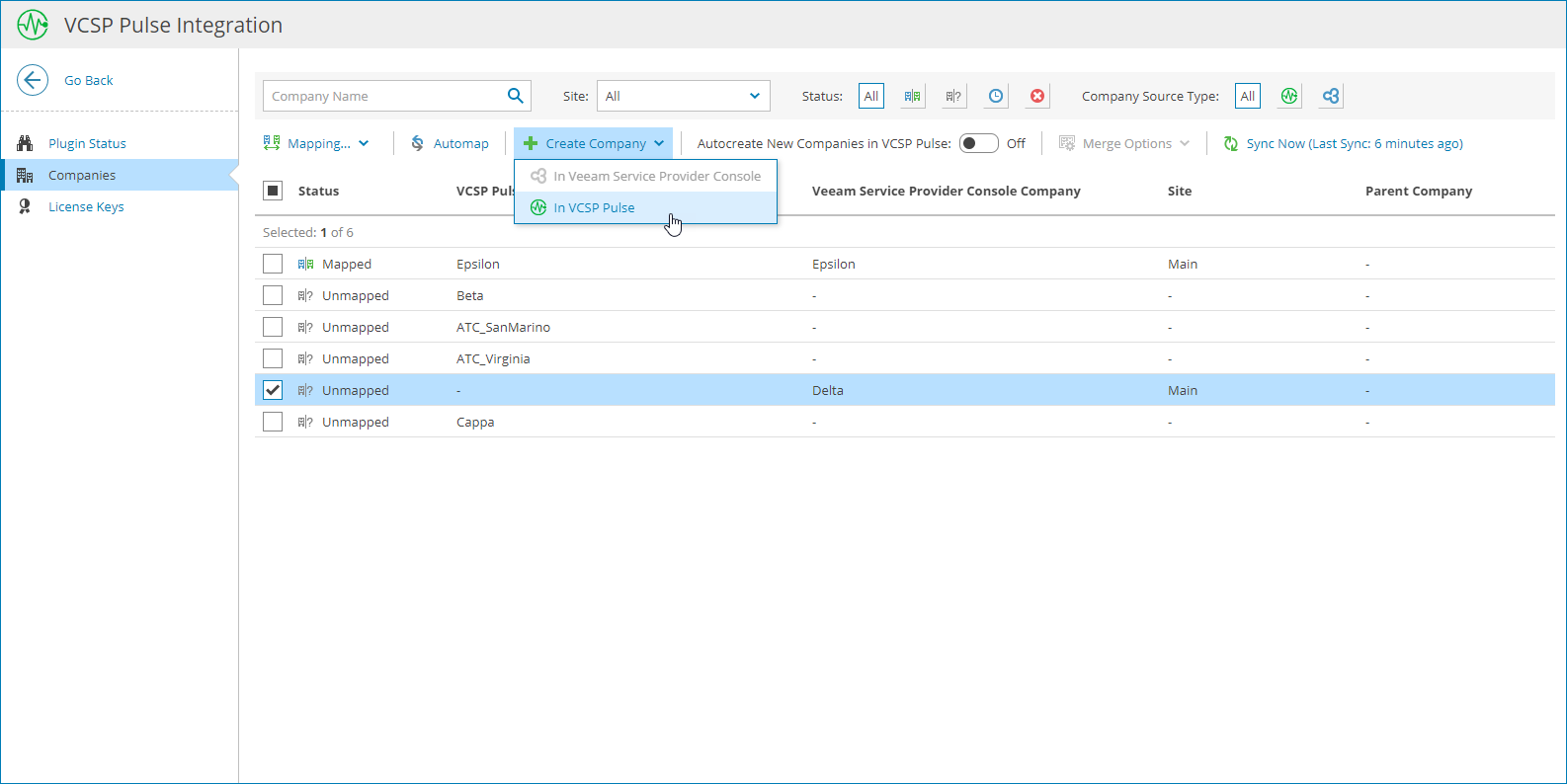1567x784 pixels.
Task: Click the Unmapped icon in ATC_SanMarino row
Action: click(x=305, y=327)
